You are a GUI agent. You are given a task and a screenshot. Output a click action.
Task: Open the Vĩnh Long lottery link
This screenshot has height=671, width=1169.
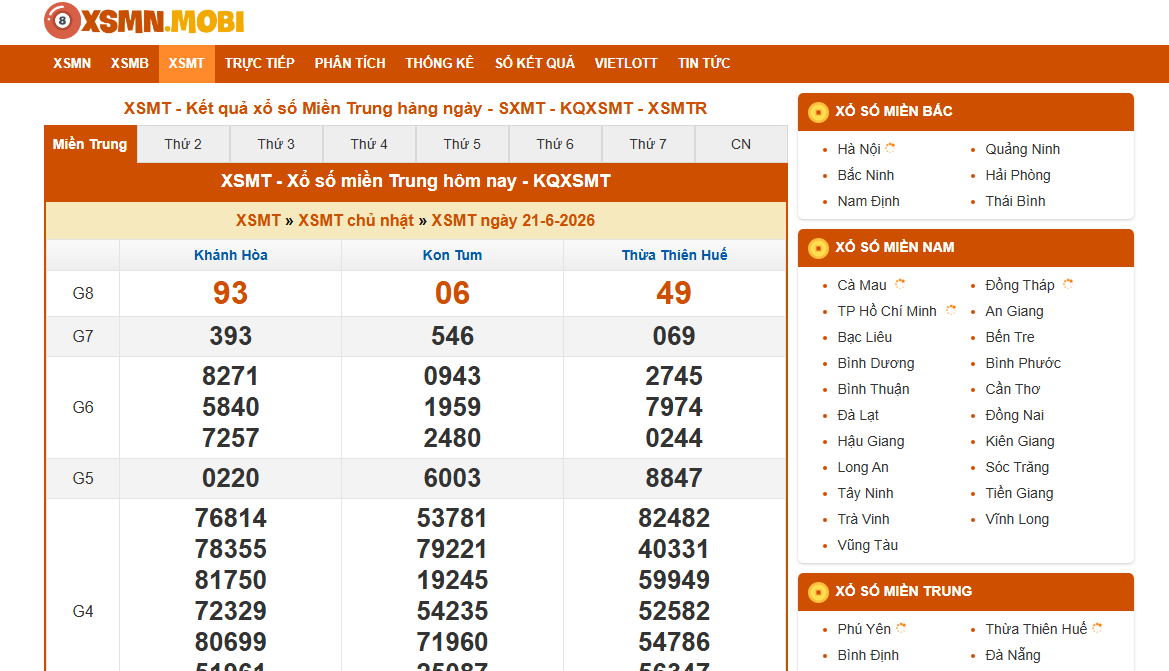tap(1017, 519)
